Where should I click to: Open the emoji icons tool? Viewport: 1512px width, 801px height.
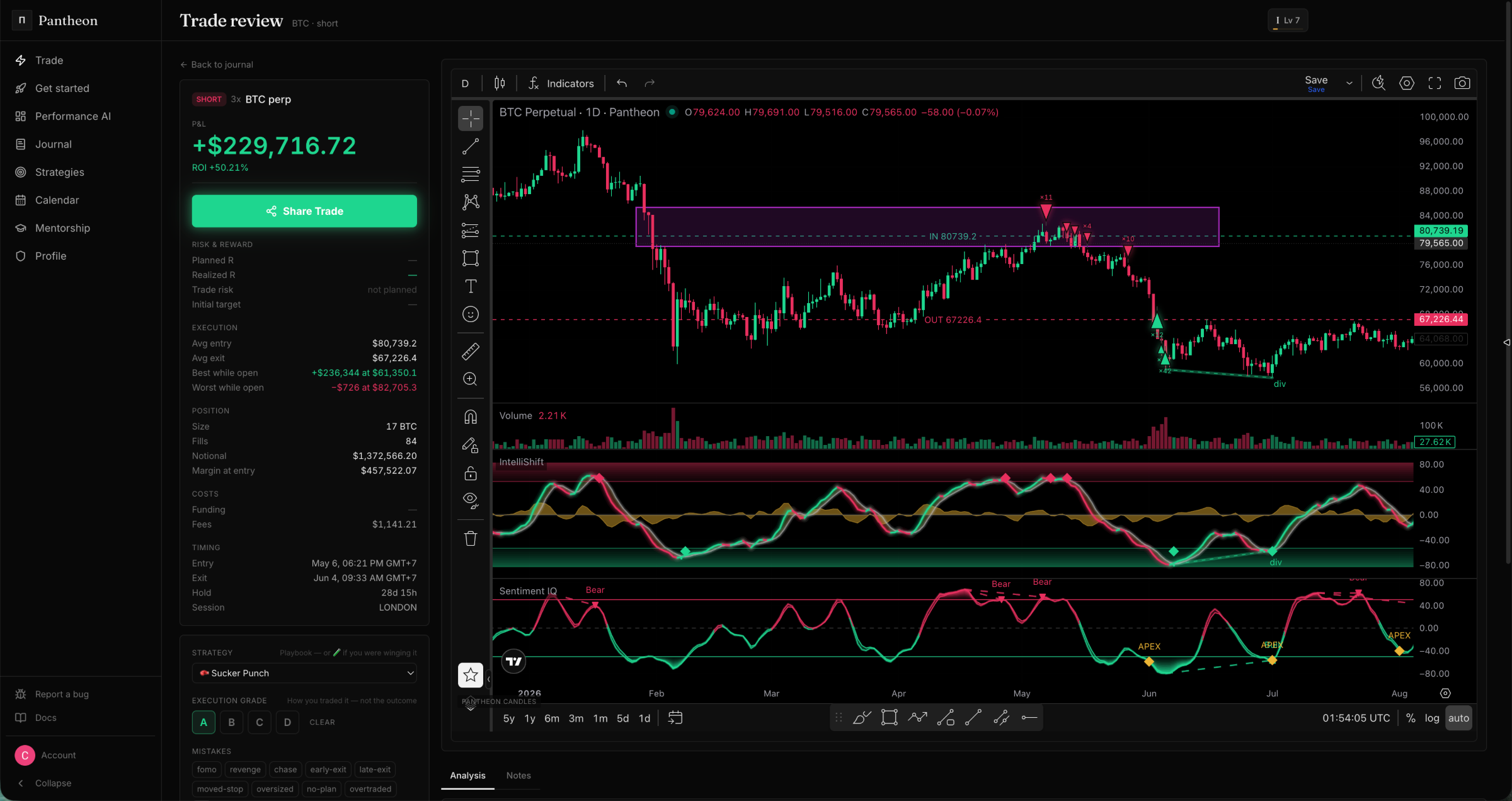pyautogui.click(x=470, y=314)
